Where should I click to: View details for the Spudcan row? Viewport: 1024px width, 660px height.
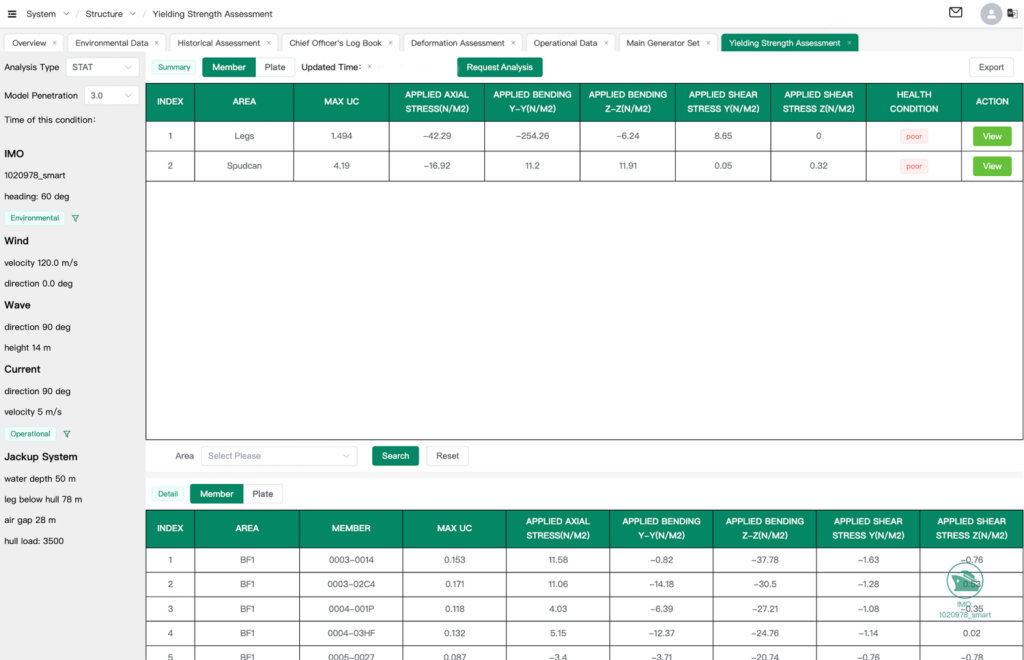click(991, 166)
